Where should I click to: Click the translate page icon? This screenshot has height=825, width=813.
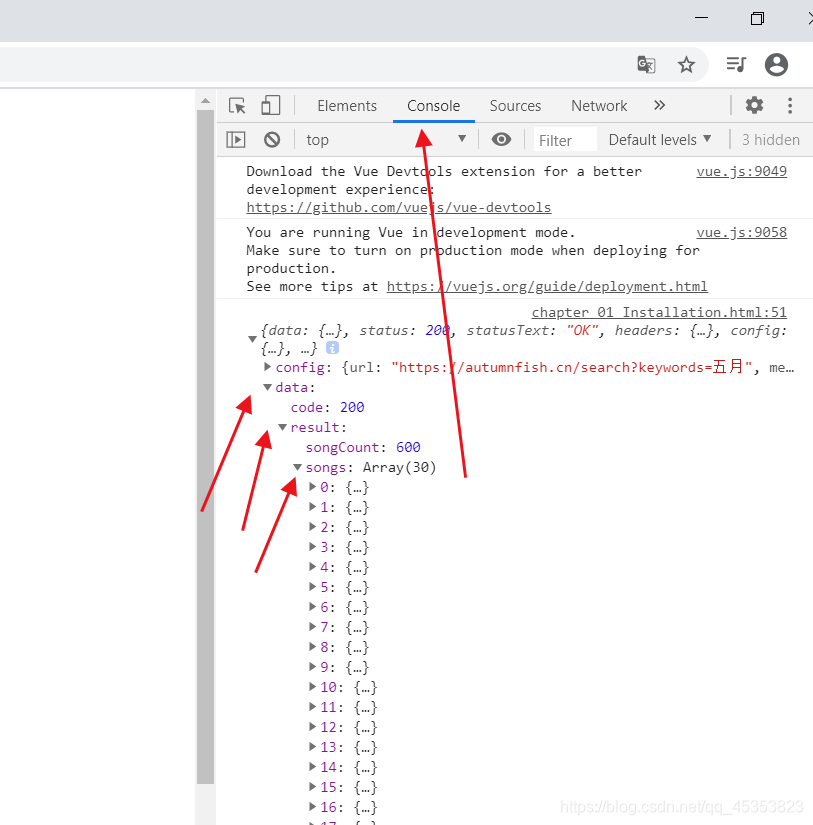click(x=646, y=65)
